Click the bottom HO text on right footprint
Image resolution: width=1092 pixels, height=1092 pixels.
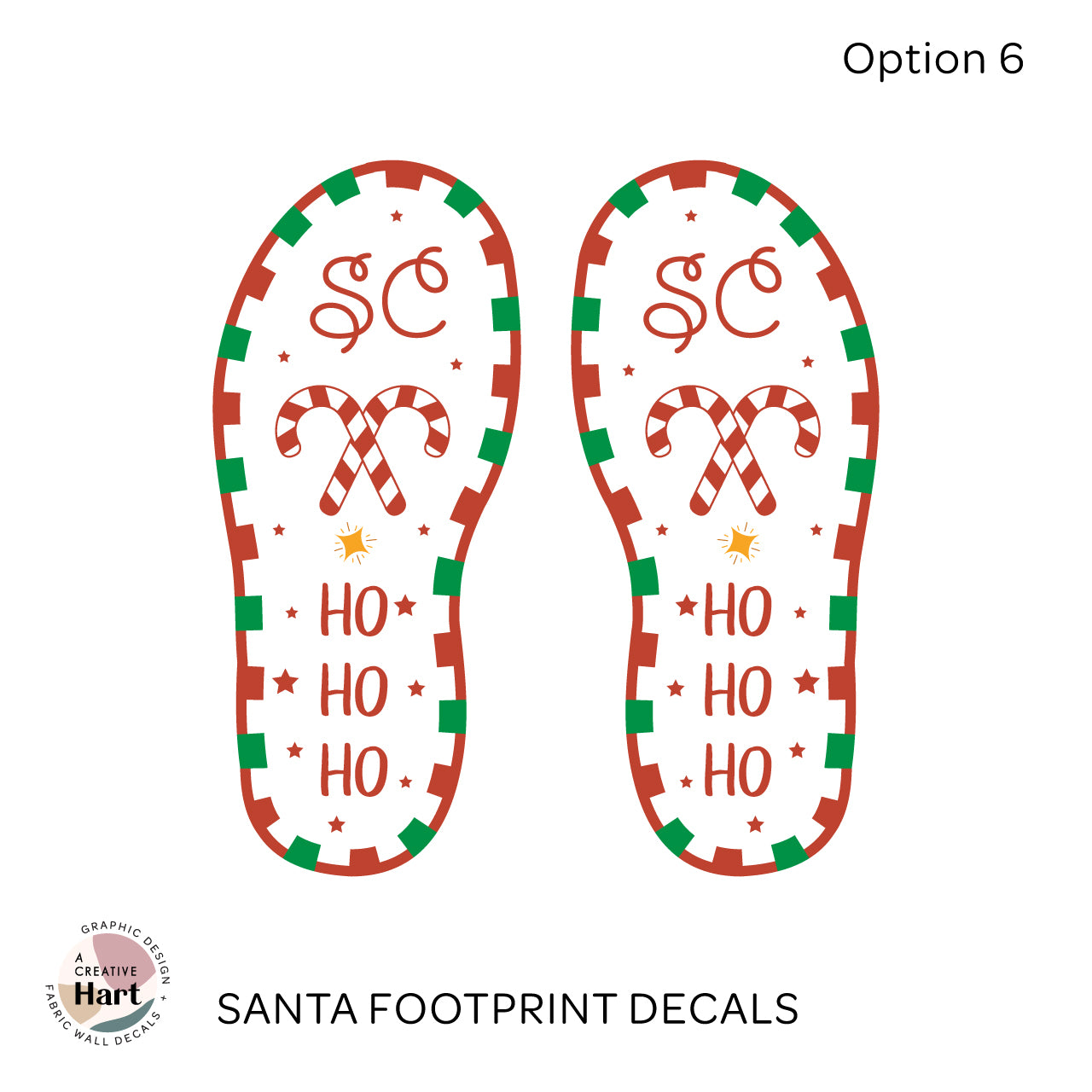pyautogui.click(x=739, y=770)
